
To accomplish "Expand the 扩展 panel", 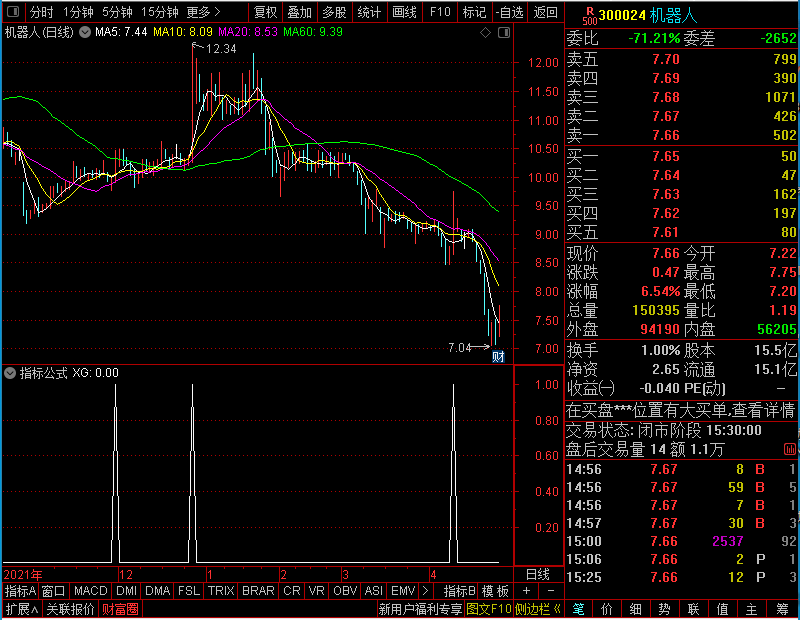I will tap(22, 609).
